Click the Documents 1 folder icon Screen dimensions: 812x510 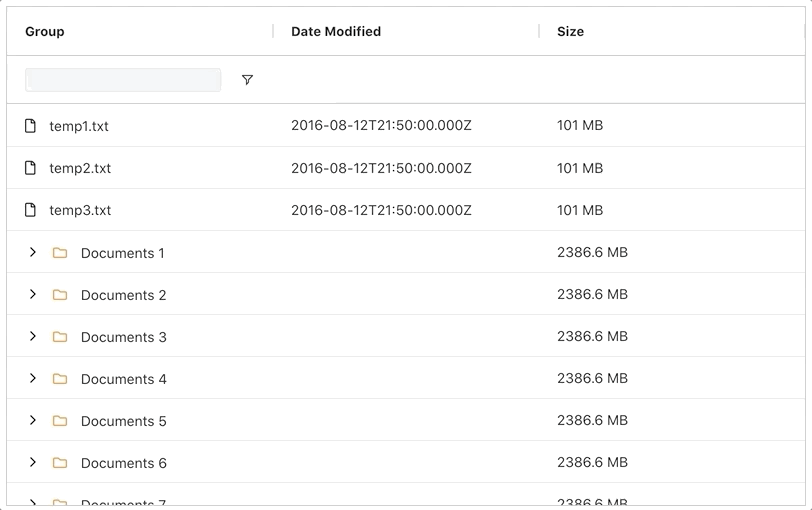60,253
